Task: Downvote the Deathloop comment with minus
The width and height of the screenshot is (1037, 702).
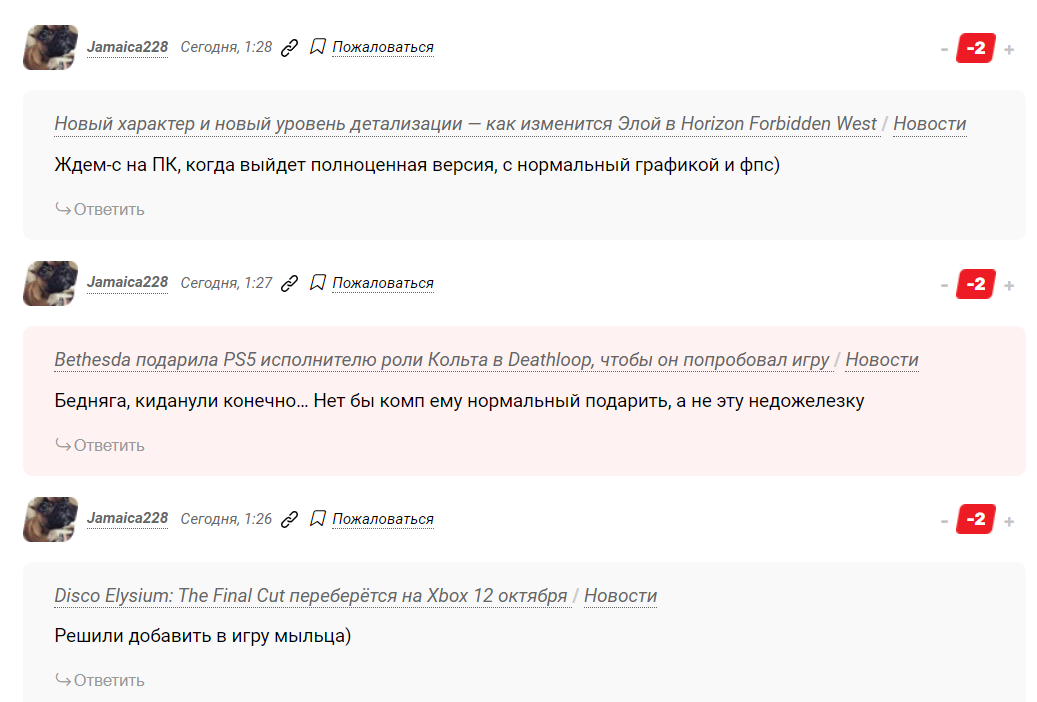Action: tap(944, 286)
